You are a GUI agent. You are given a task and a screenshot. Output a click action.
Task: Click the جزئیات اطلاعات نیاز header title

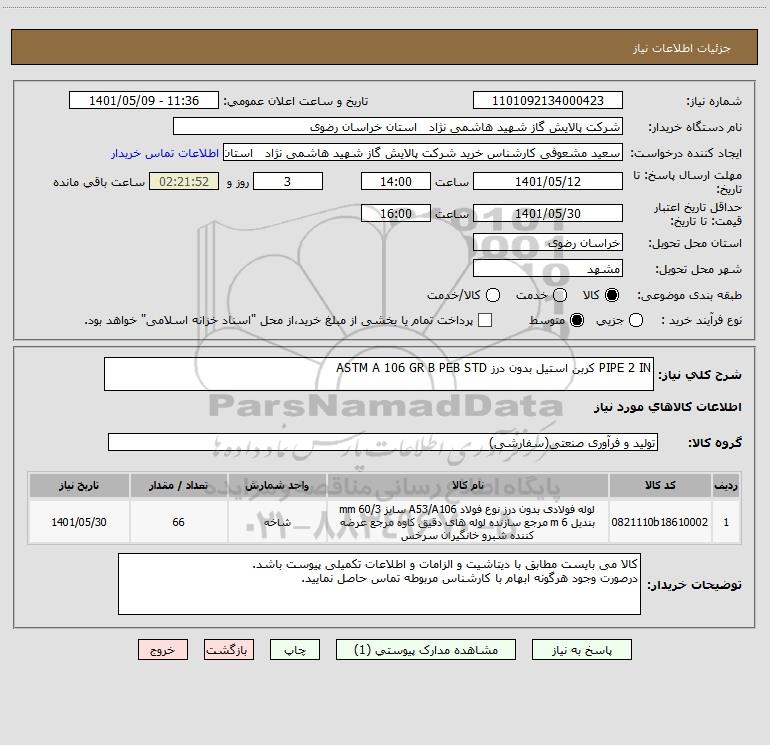[682, 48]
